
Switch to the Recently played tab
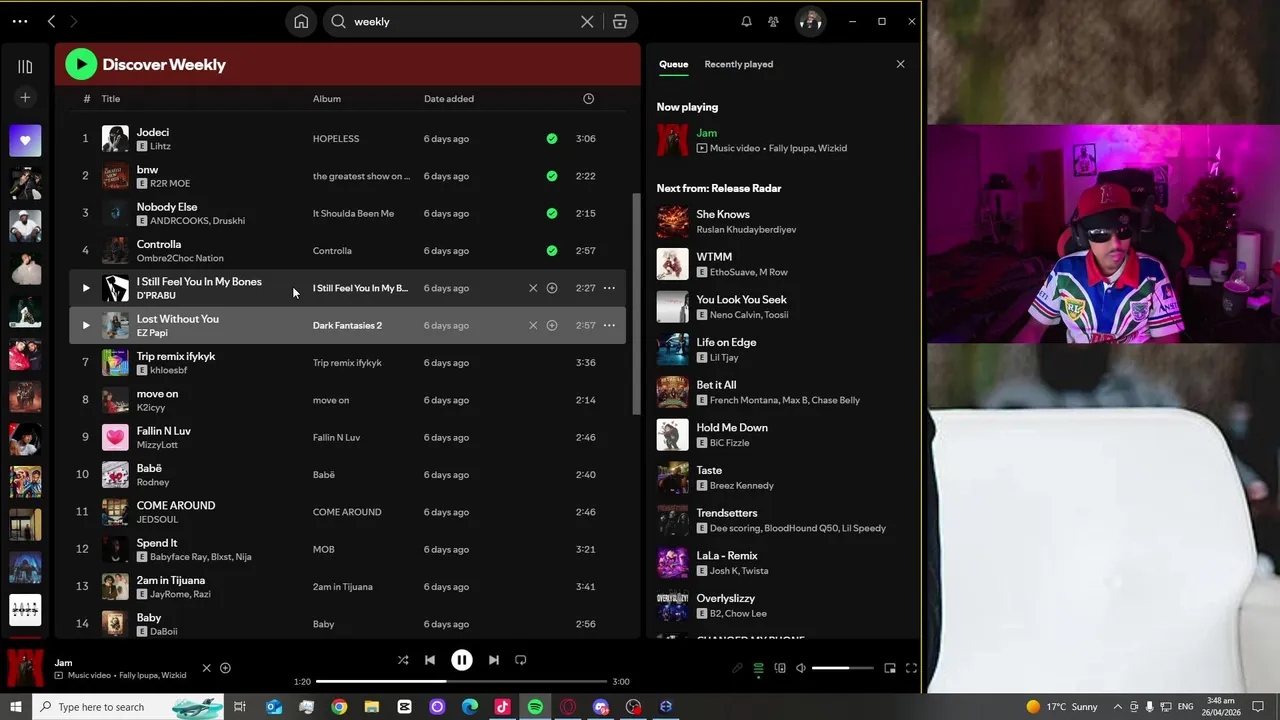pos(738,64)
